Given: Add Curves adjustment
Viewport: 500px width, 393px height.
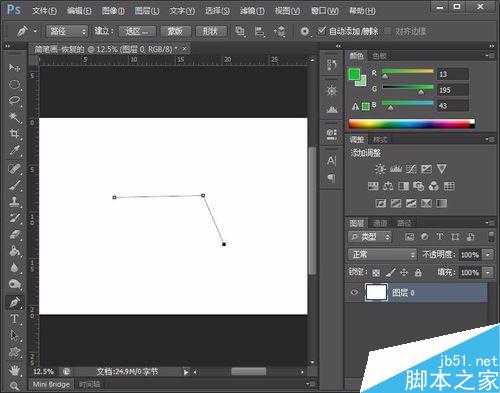Looking at the screenshot, I should (x=411, y=169).
